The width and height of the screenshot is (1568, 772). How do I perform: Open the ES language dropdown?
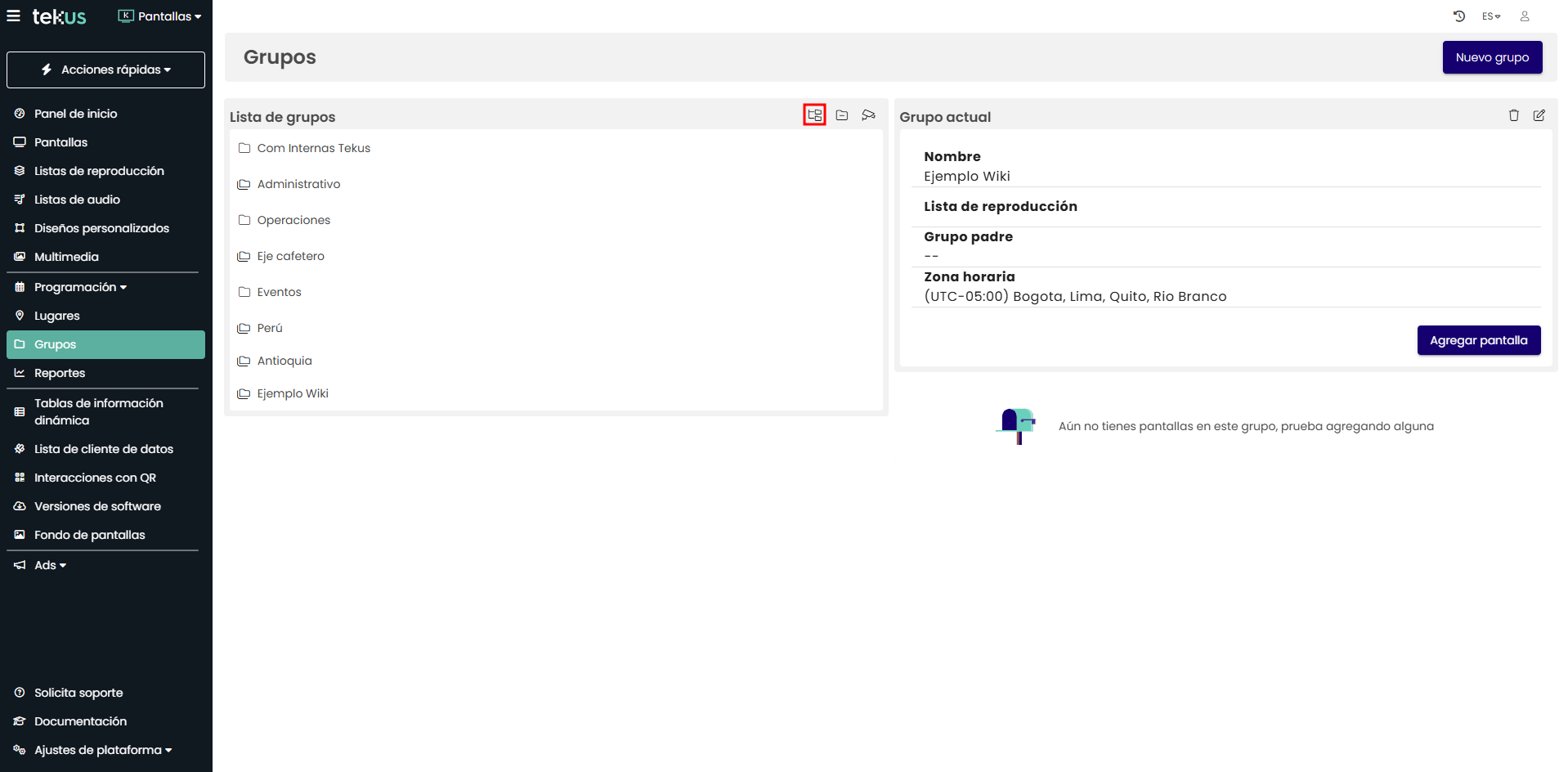pos(1490,16)
